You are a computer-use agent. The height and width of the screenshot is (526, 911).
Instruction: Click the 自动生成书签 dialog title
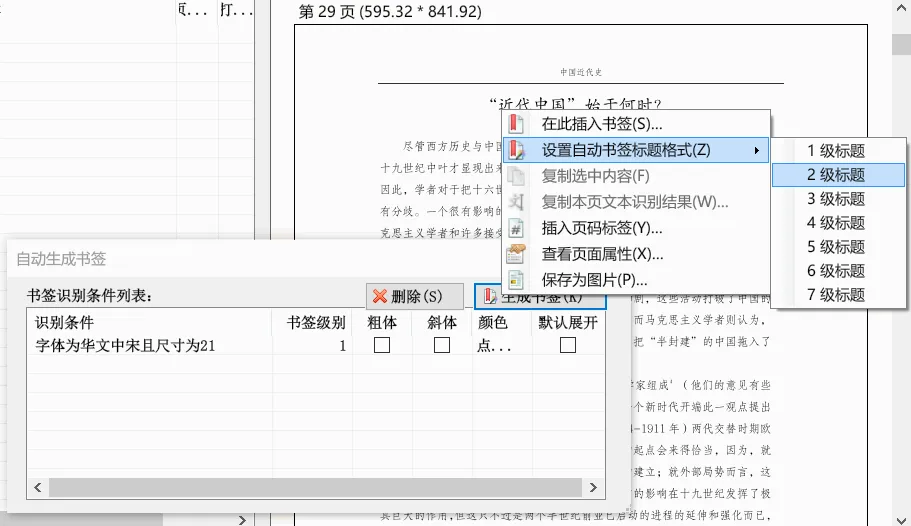[61, 259]
